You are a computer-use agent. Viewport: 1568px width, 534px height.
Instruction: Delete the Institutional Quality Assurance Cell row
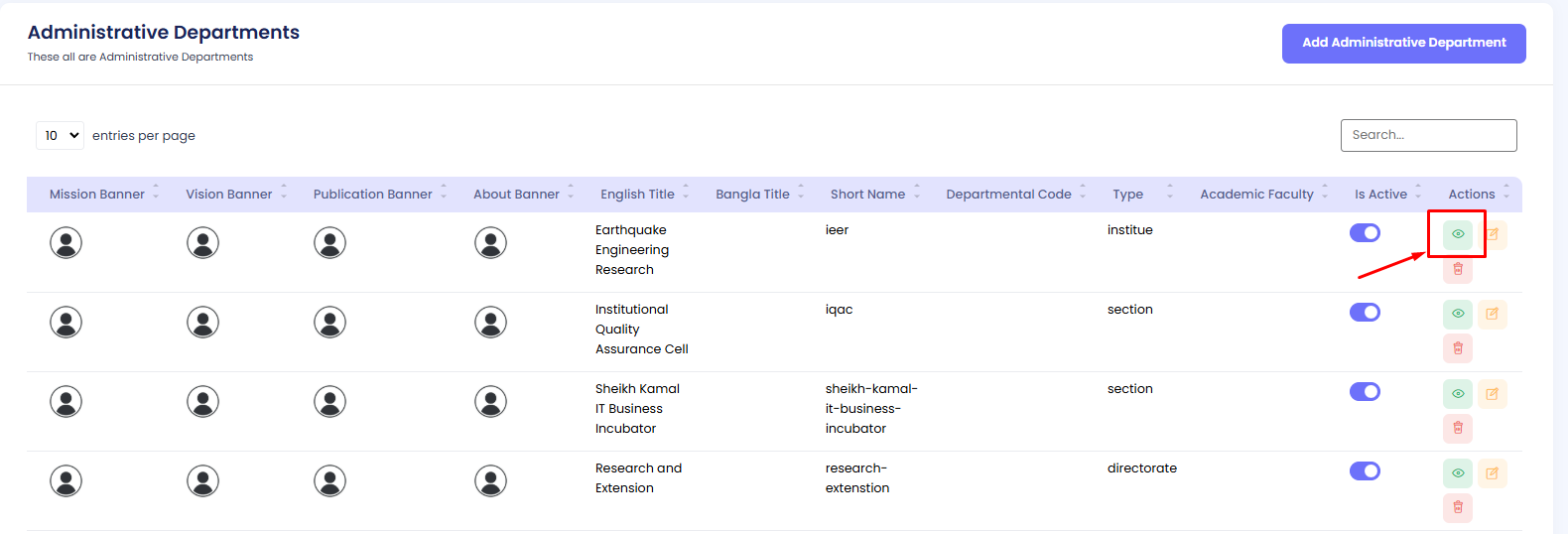pyautogui.click(x=1457, y=348)
